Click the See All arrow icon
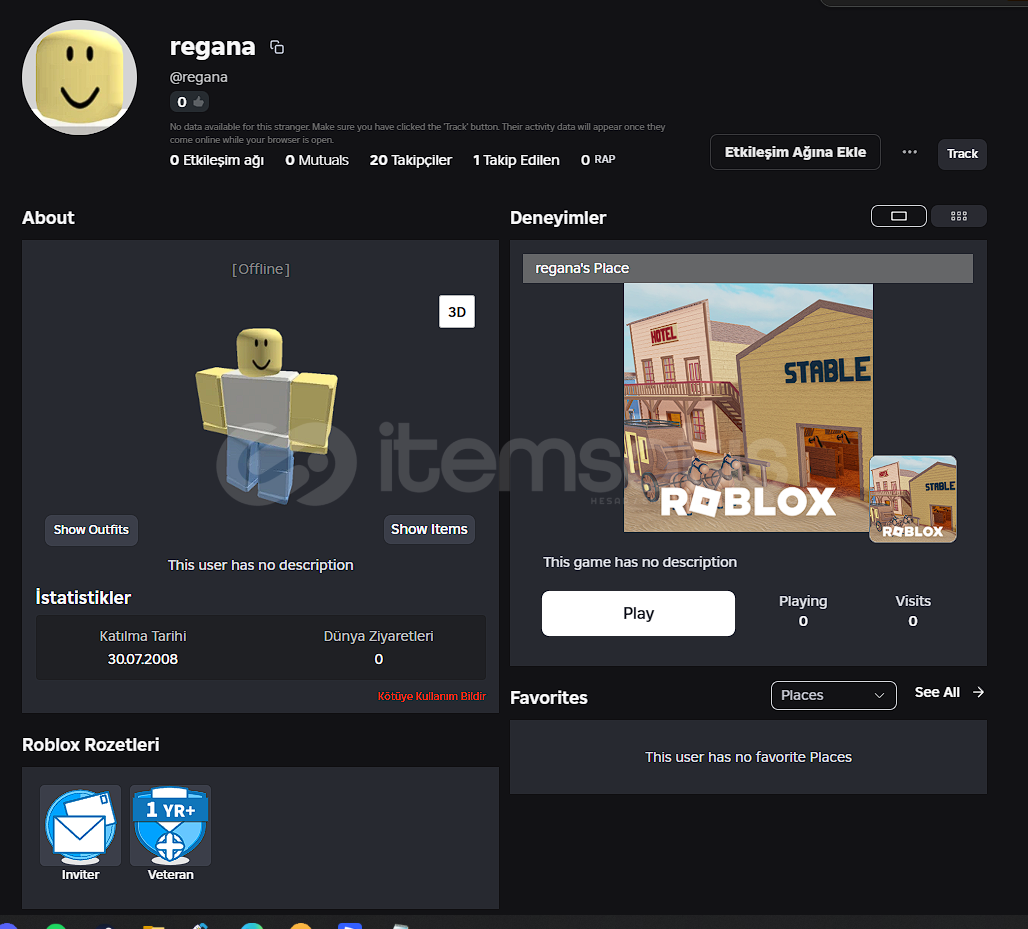 click(x=978, y=692)
